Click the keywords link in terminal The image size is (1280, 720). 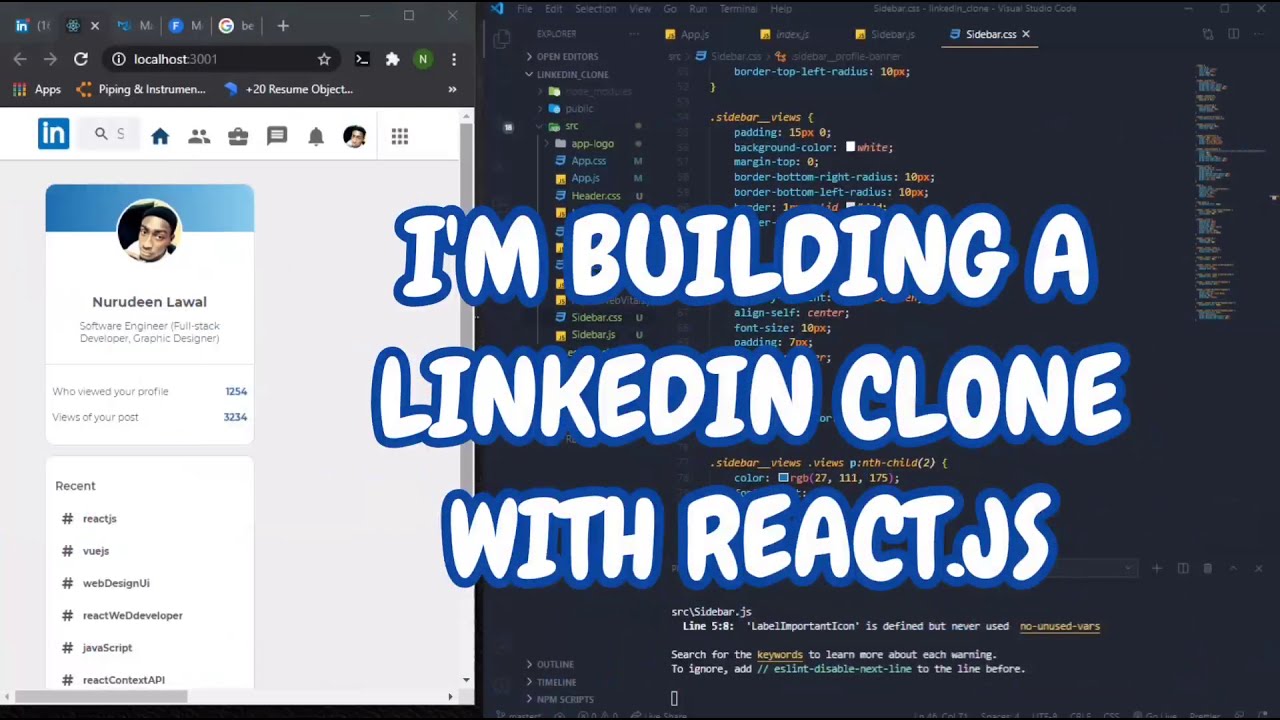(780, 655)
